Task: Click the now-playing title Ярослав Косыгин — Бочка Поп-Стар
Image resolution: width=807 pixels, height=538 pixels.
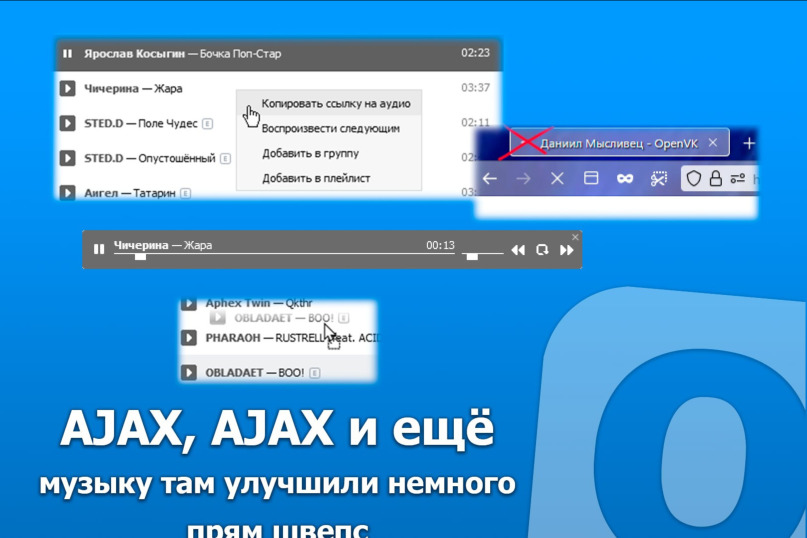Action: tap(183, 54)
